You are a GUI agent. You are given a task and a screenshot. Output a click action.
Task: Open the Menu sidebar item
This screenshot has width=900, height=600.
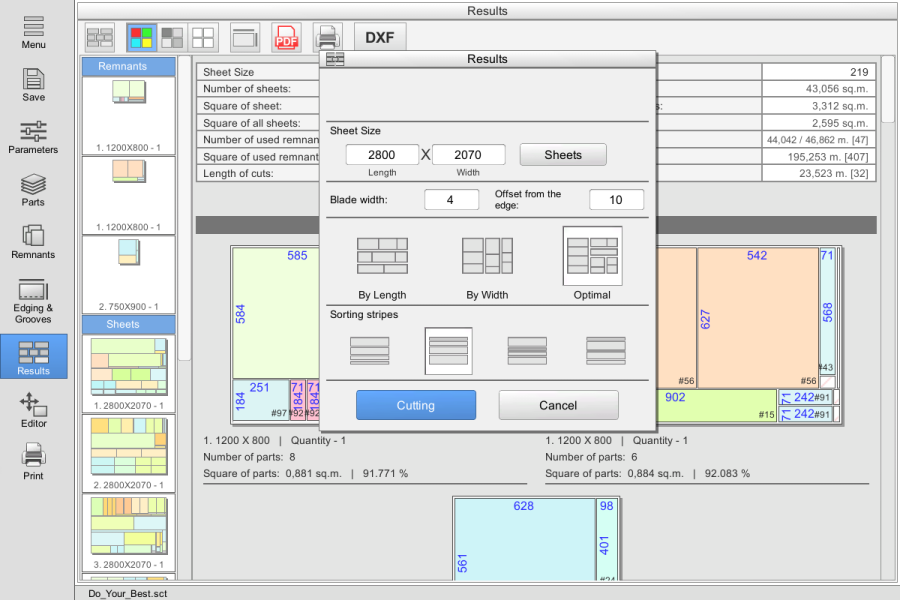coord(33,32)
